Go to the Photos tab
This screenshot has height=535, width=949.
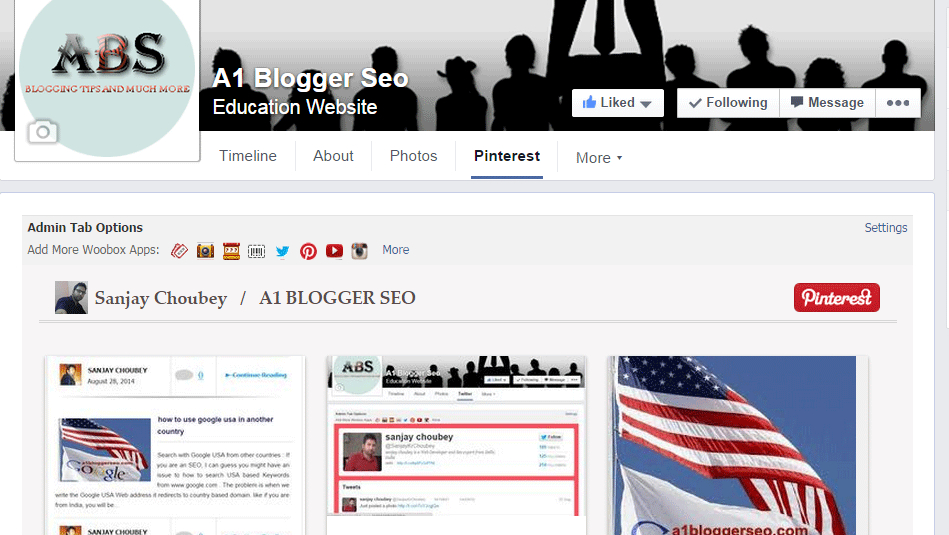(x=413, y=156)
